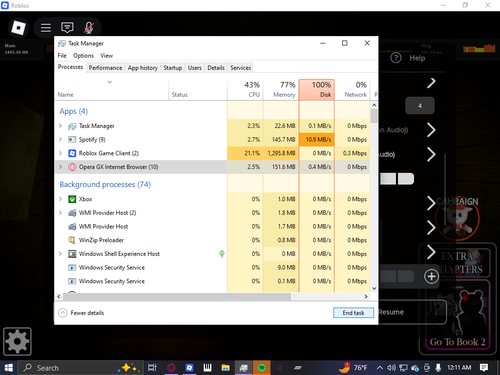This screenshot has width=500, height=375.
Task: Expand the Roblox Game Client (2) group
Action: 60,153
